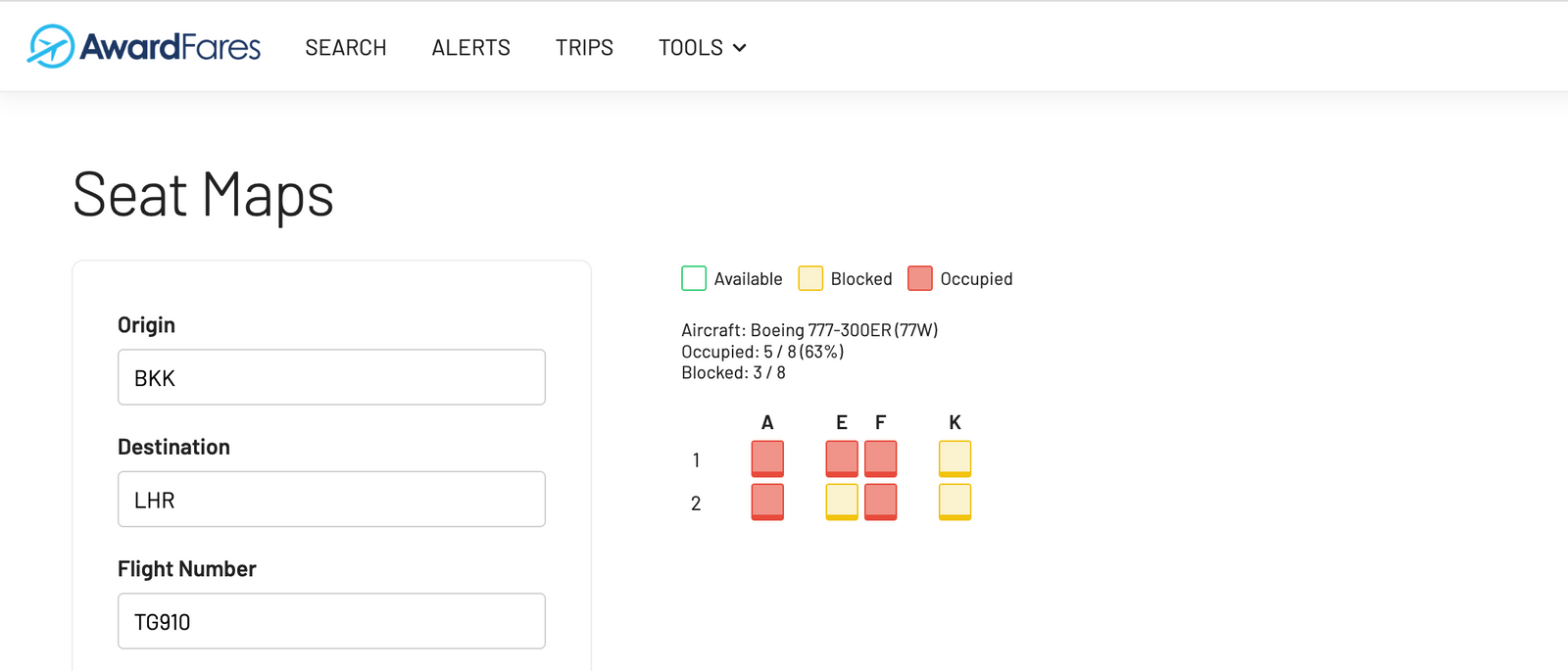Image resolution: width=1568 pixels, height=671 pixels.
Task: Go to the TRIPS page
Action: click(x=584, y=47)
